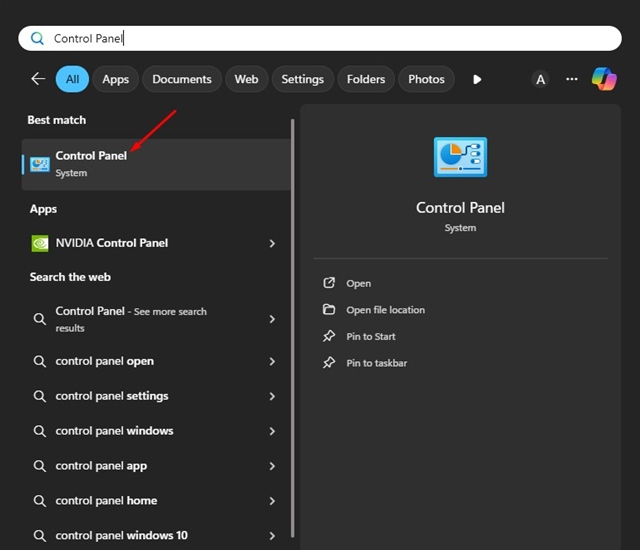The width and height of the screenshot is (640, 550).
Task: Click the NVIDIA Control Panel app icon
Action: point(40,243)
